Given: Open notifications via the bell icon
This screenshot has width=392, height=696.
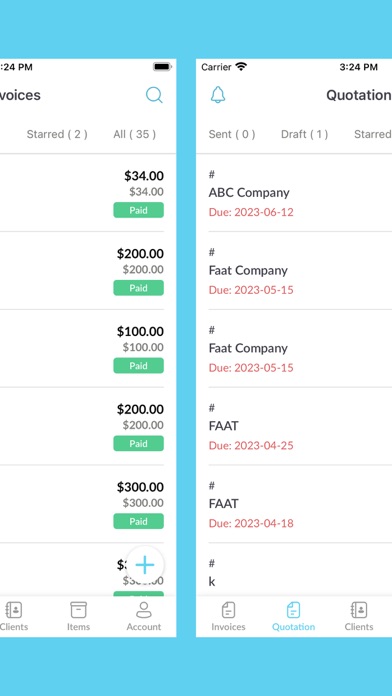Looking at the screenshot, I should (218, 95).
